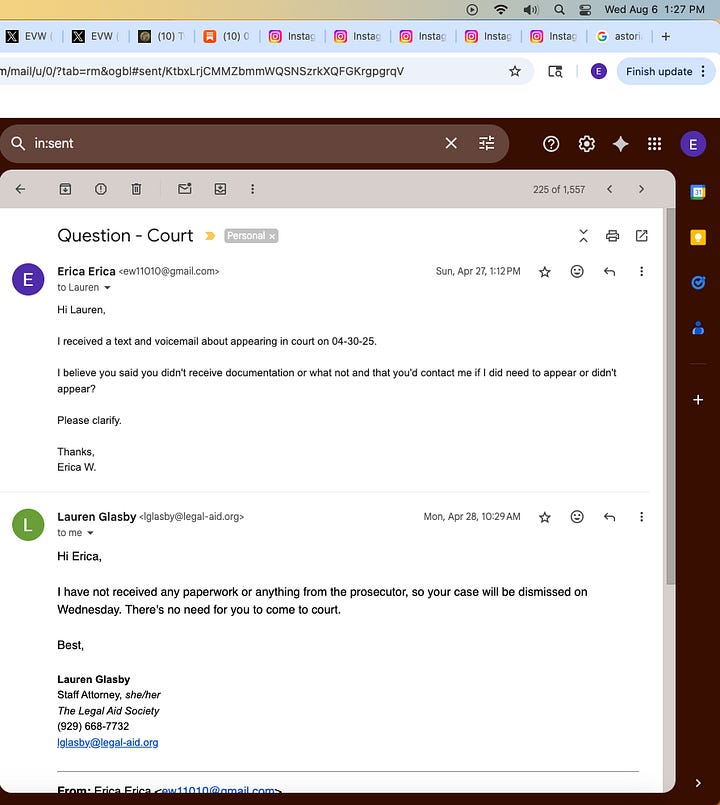Report this conversation as spam
Viewport: 720px width, 805px height.
pos(101,189)
